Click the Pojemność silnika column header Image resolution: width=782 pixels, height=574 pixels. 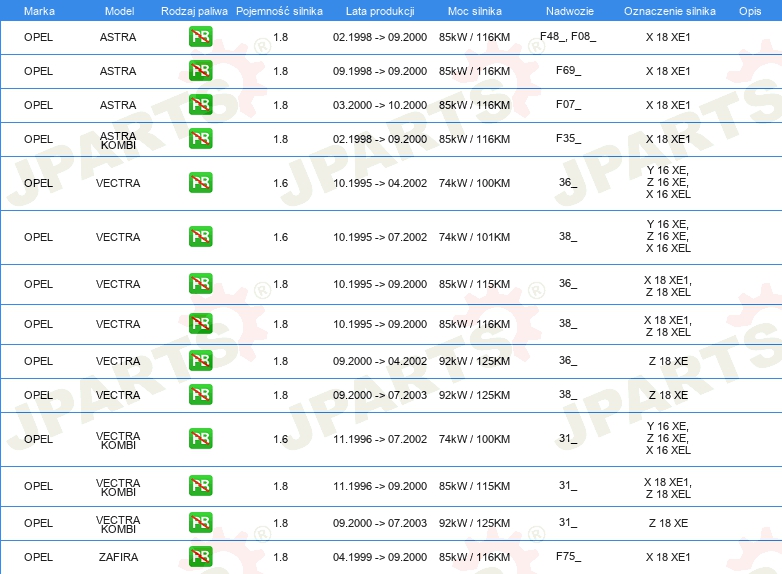[279, 11]
